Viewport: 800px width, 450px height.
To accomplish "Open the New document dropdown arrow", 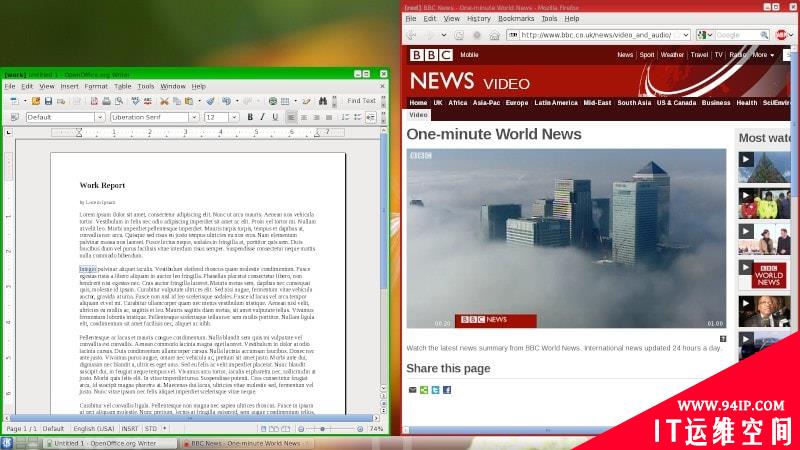I will pyautogui.click(x=24, y=101).
